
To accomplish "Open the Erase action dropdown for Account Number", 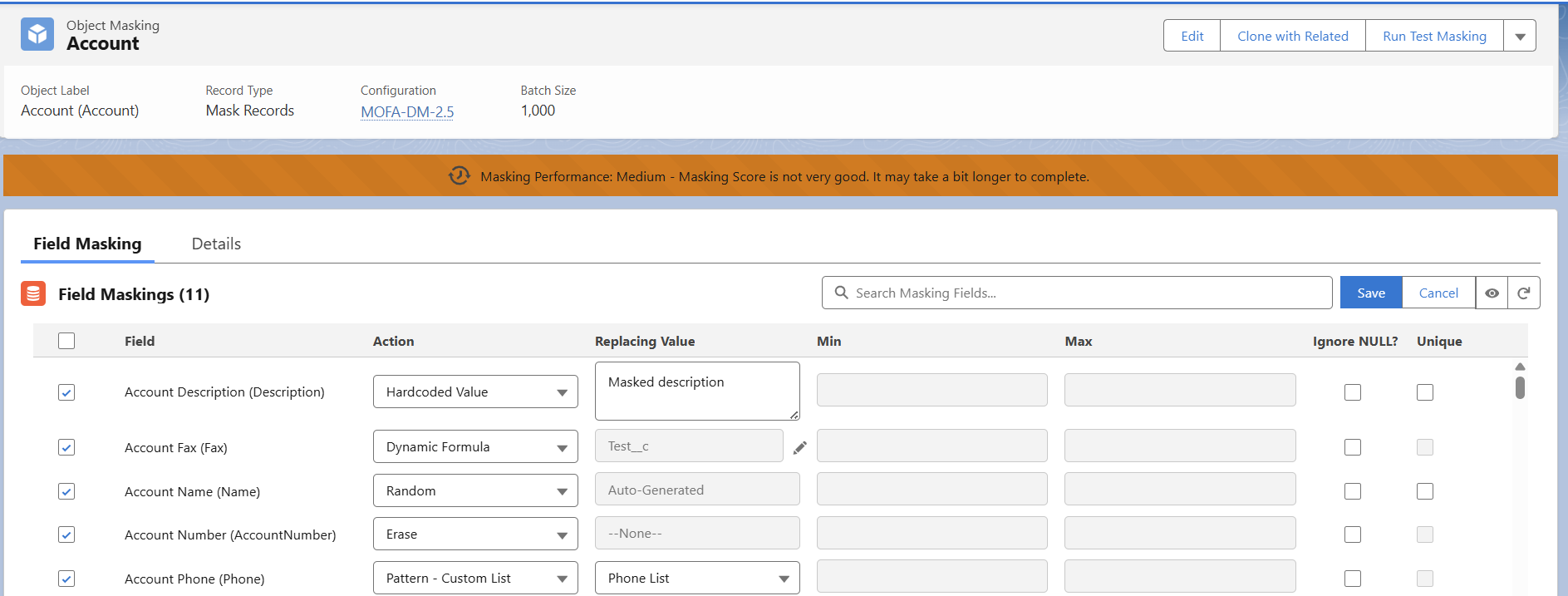I will pyautogui.click(x=475, y=534).
